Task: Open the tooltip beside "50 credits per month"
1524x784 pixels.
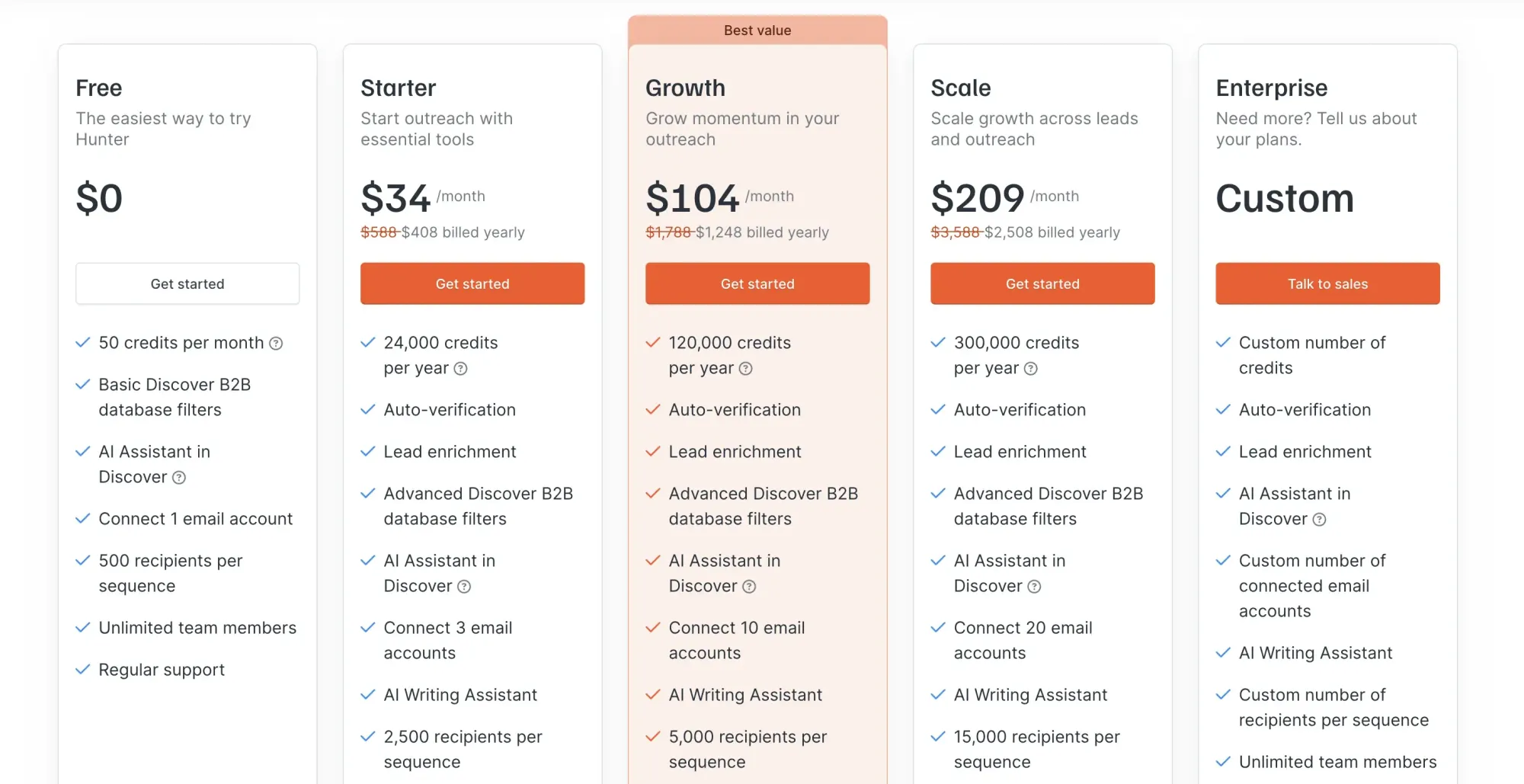Action: pos(276,343)
